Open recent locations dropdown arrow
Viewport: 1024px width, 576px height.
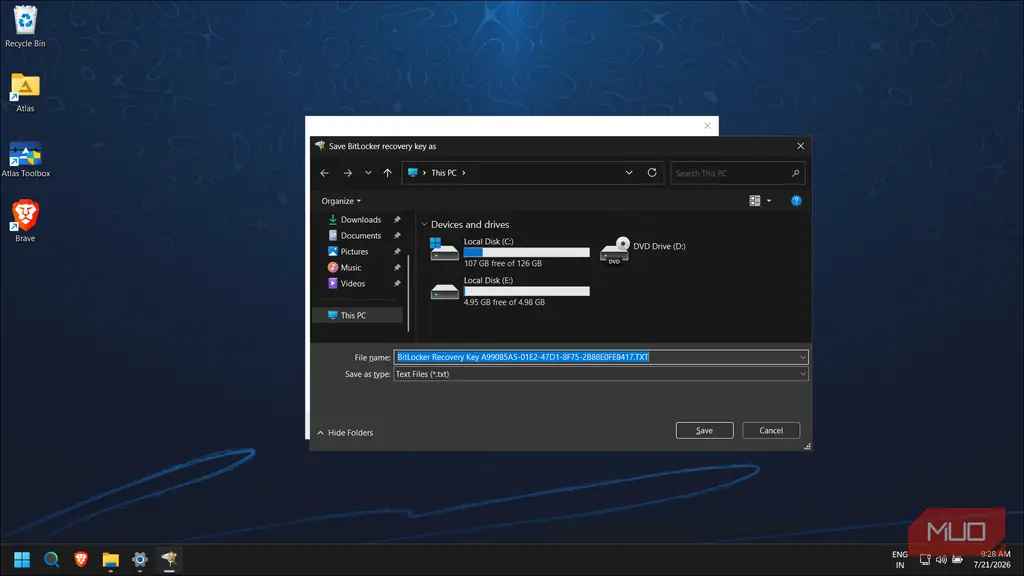click(x=368, y=173)
